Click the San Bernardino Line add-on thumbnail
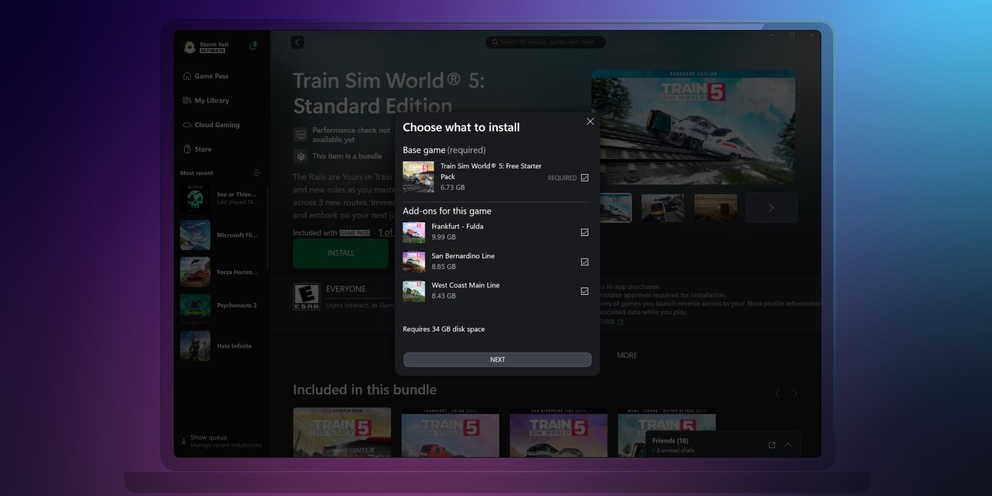Viewport: 992px width, 496px height. tap(414, 262)
